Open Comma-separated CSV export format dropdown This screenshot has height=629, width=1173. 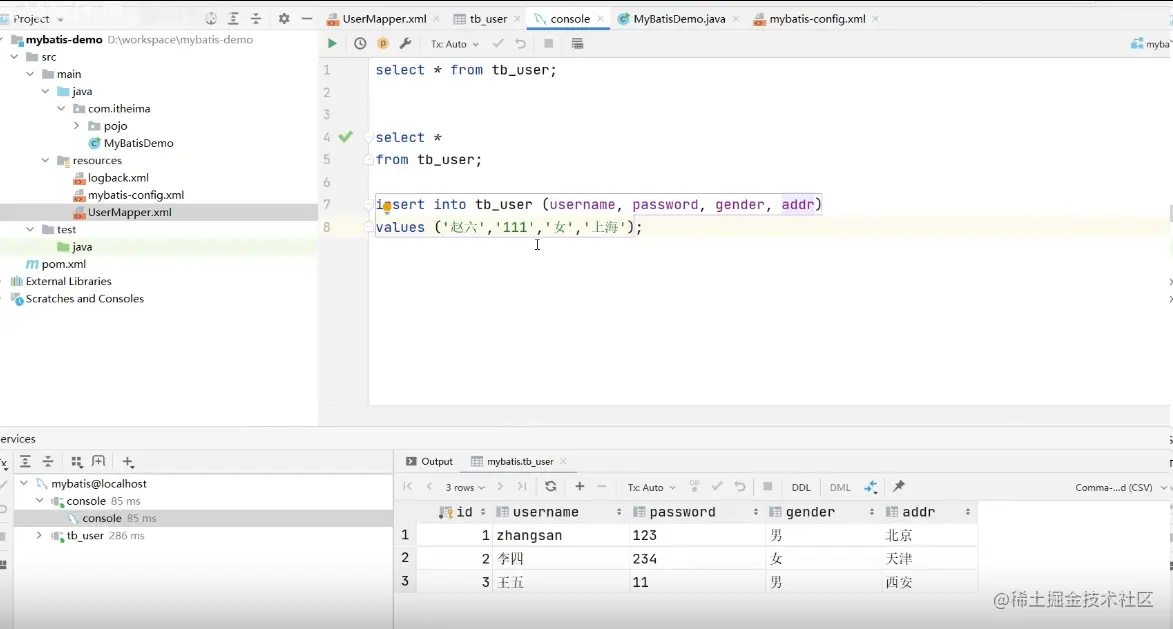click(1120, 487)
